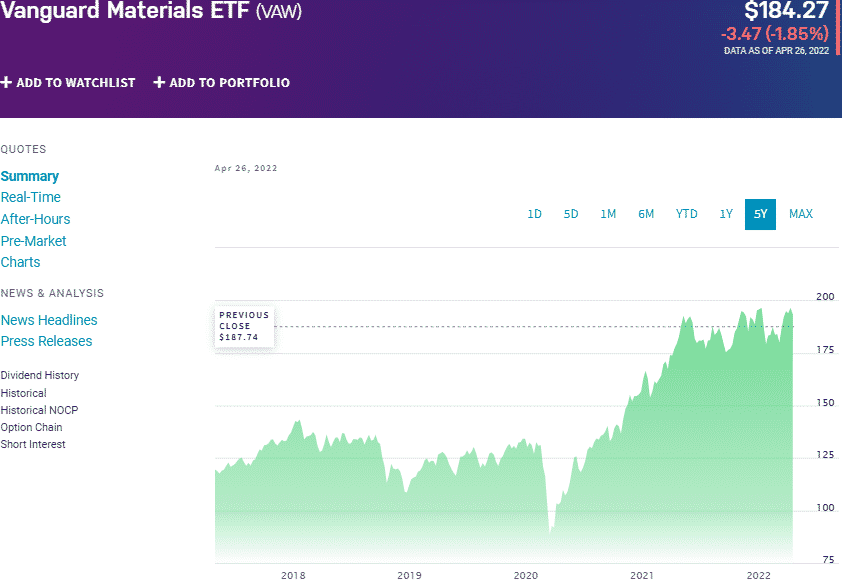Image resolution: width=842 pixels, height=584 pixels.
Task: Open the 6M chart view
Action: (x=646, y=214)
